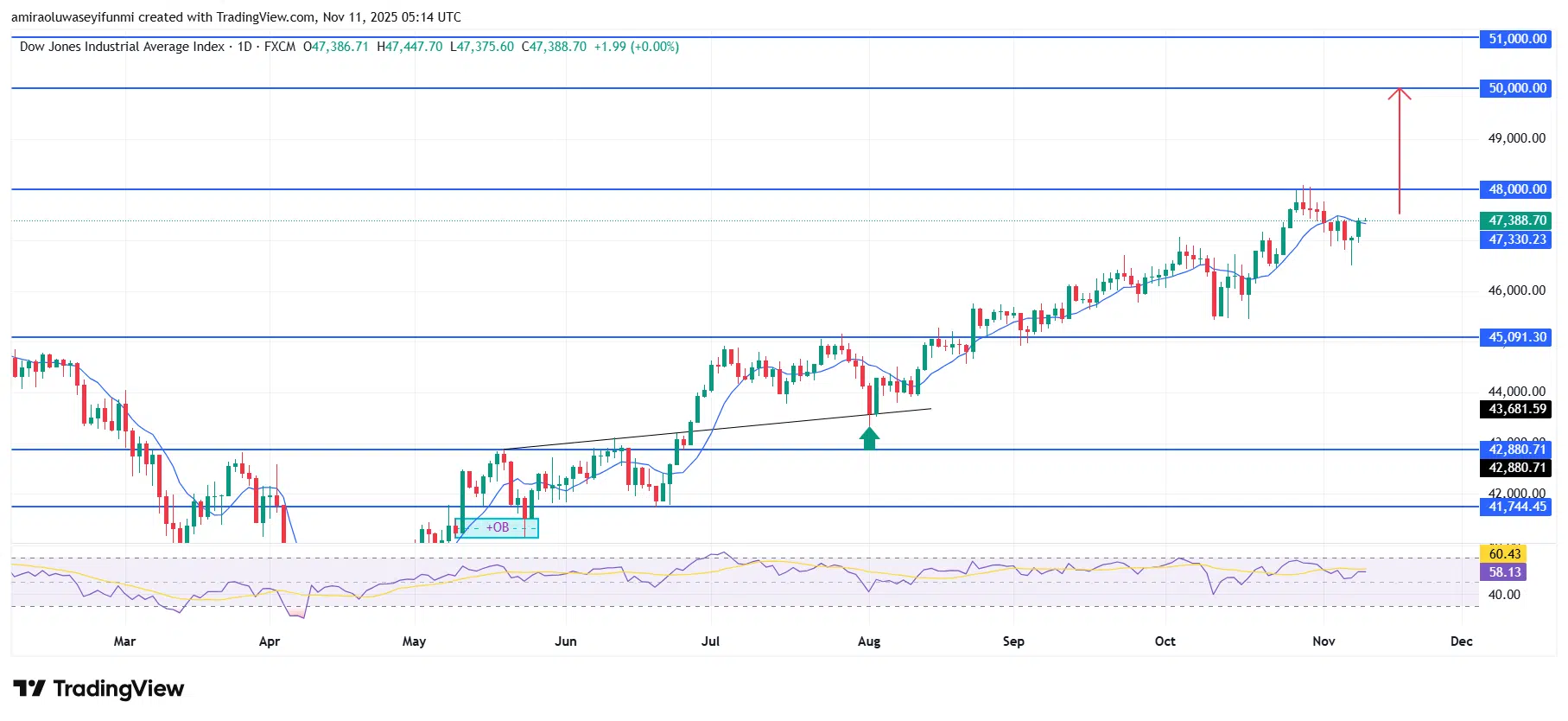Click the Dow Jones Industrial Average Index title
The height and width of the screenshot is (721, 1568).
click(x=122, y=47)
